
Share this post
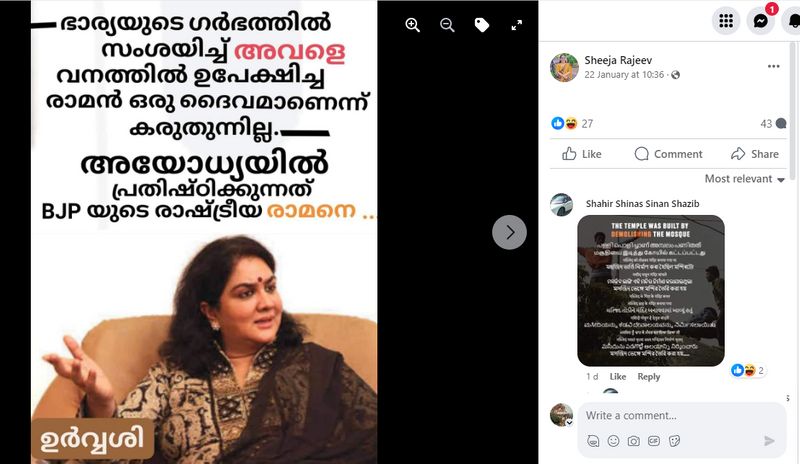[x=755, y=154]
